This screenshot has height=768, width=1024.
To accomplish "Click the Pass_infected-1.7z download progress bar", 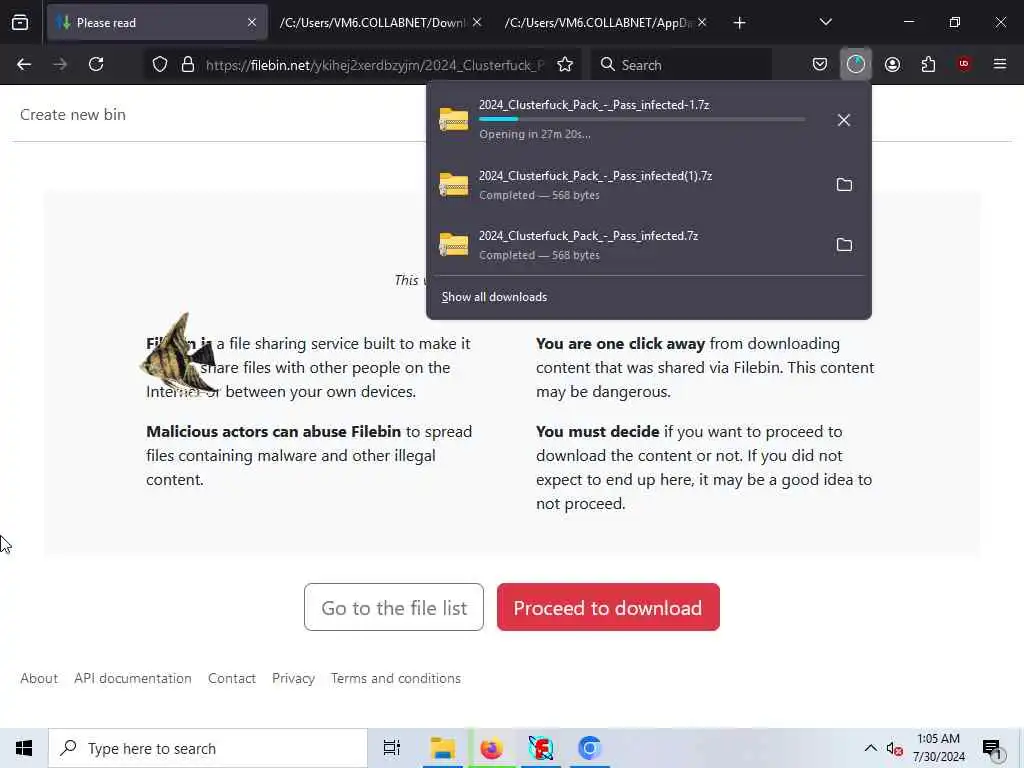I will (x=641, y=119).
